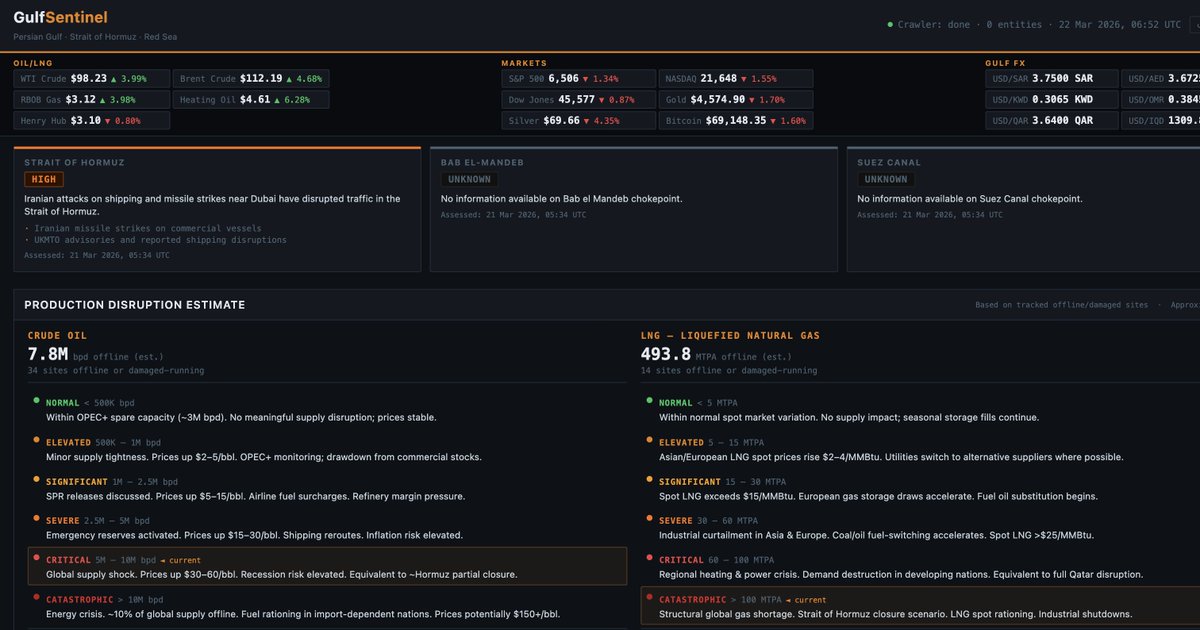Viewport: 1200px width, 630px height.
Task: Click the Silver red down arrow
Action: point(587,122)
